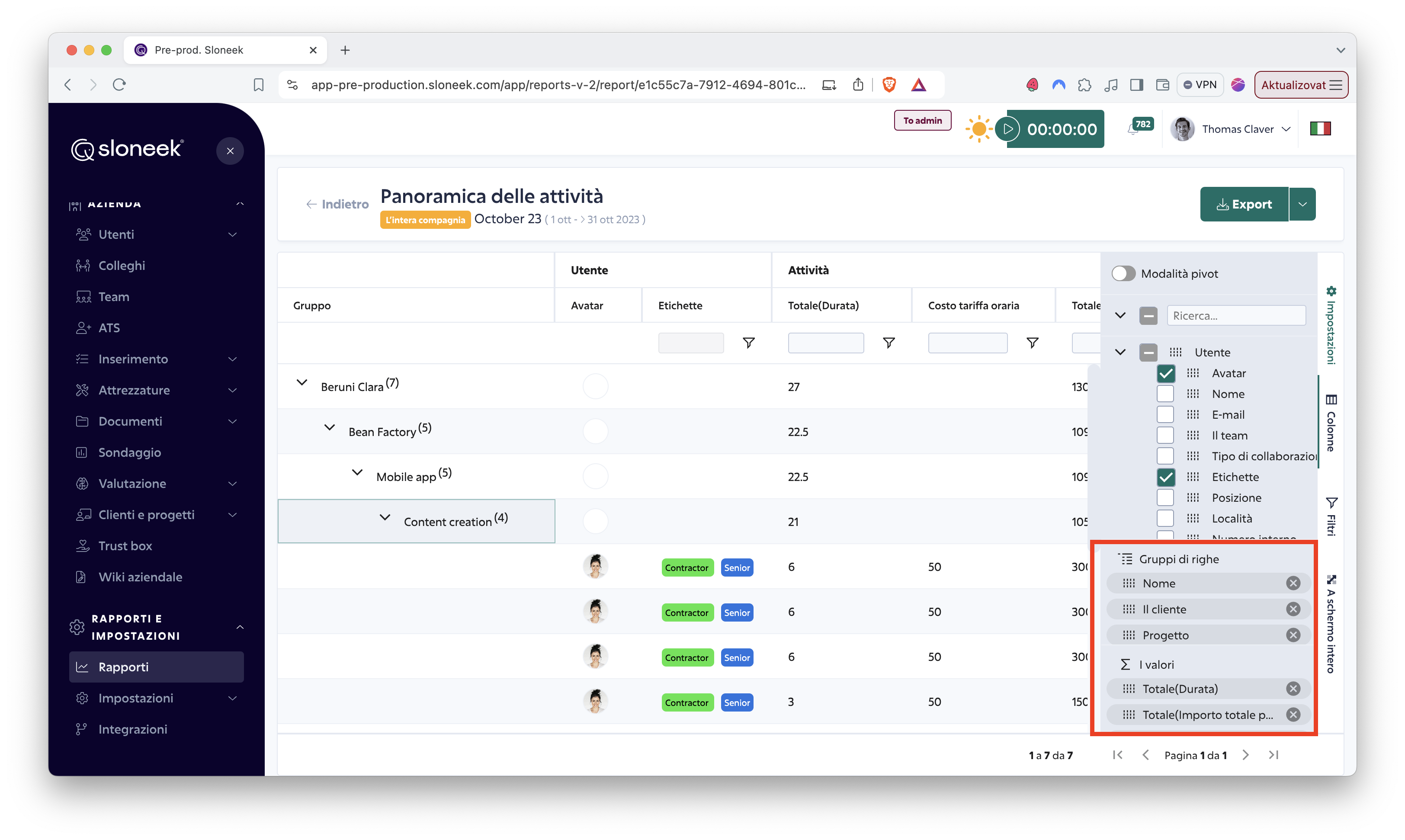Click the To admin button
1405x840 pixels.
(922, 121)
